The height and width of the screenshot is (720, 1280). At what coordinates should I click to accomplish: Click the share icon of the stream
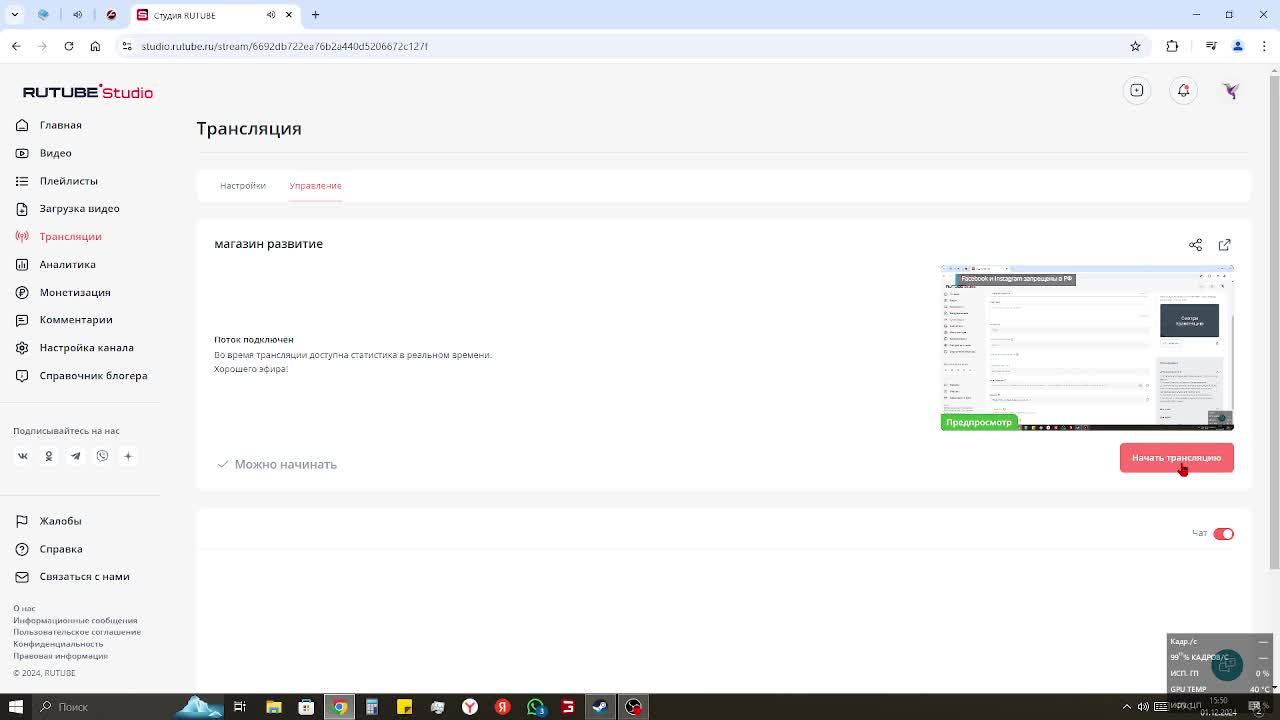pyautogui.click(x=1195, y=244)
